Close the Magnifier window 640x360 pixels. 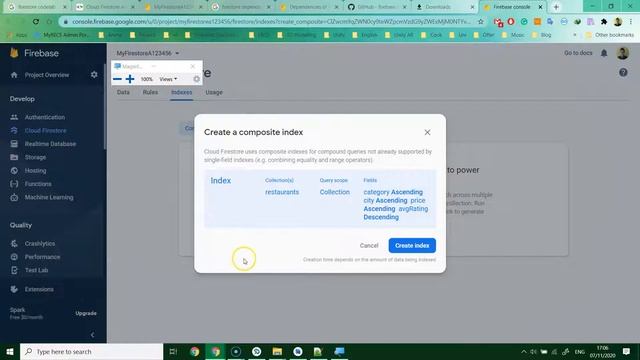point(193,66)
